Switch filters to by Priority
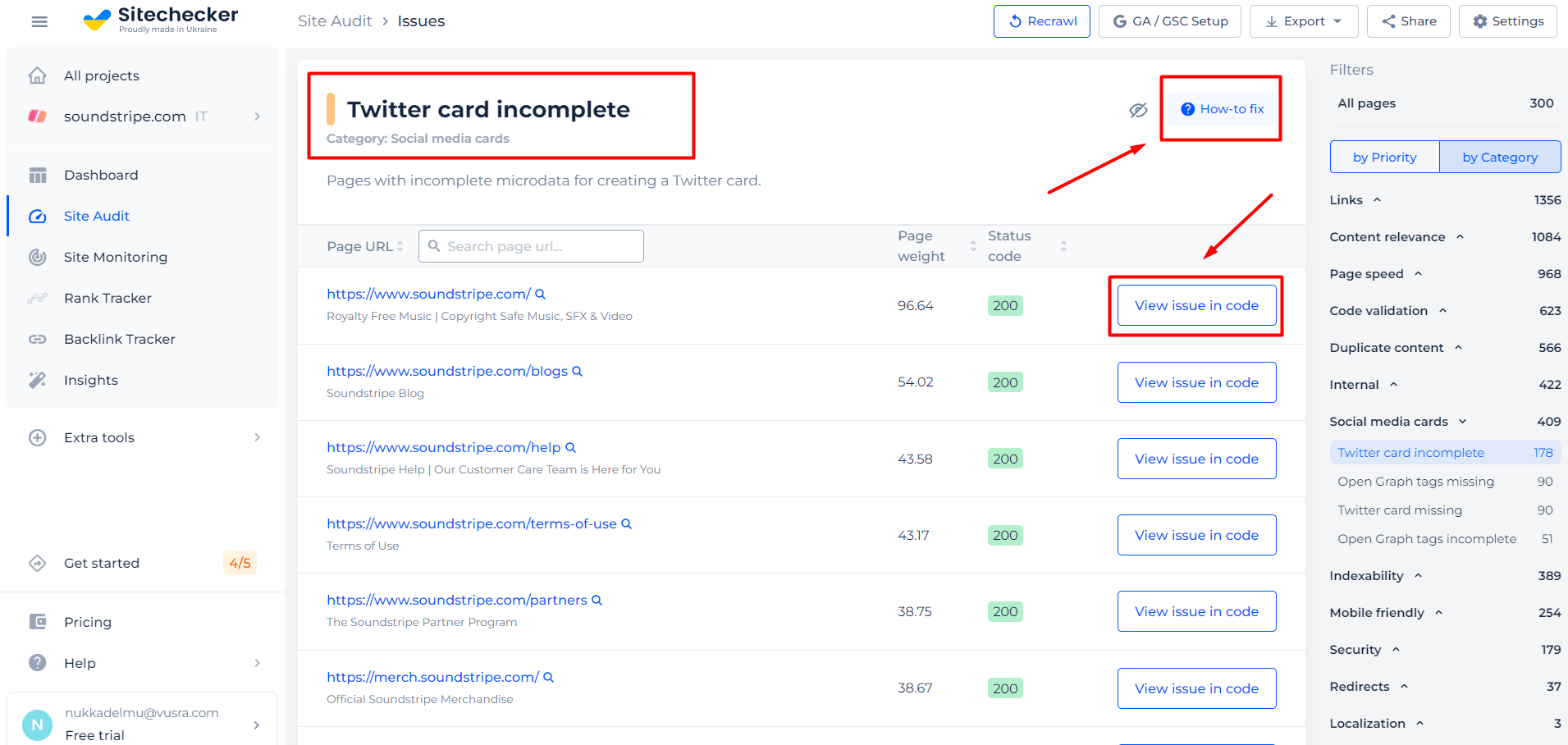The height and width of the screenshot is (745, 1568). pyautogui.click(x=1385, y=157)
